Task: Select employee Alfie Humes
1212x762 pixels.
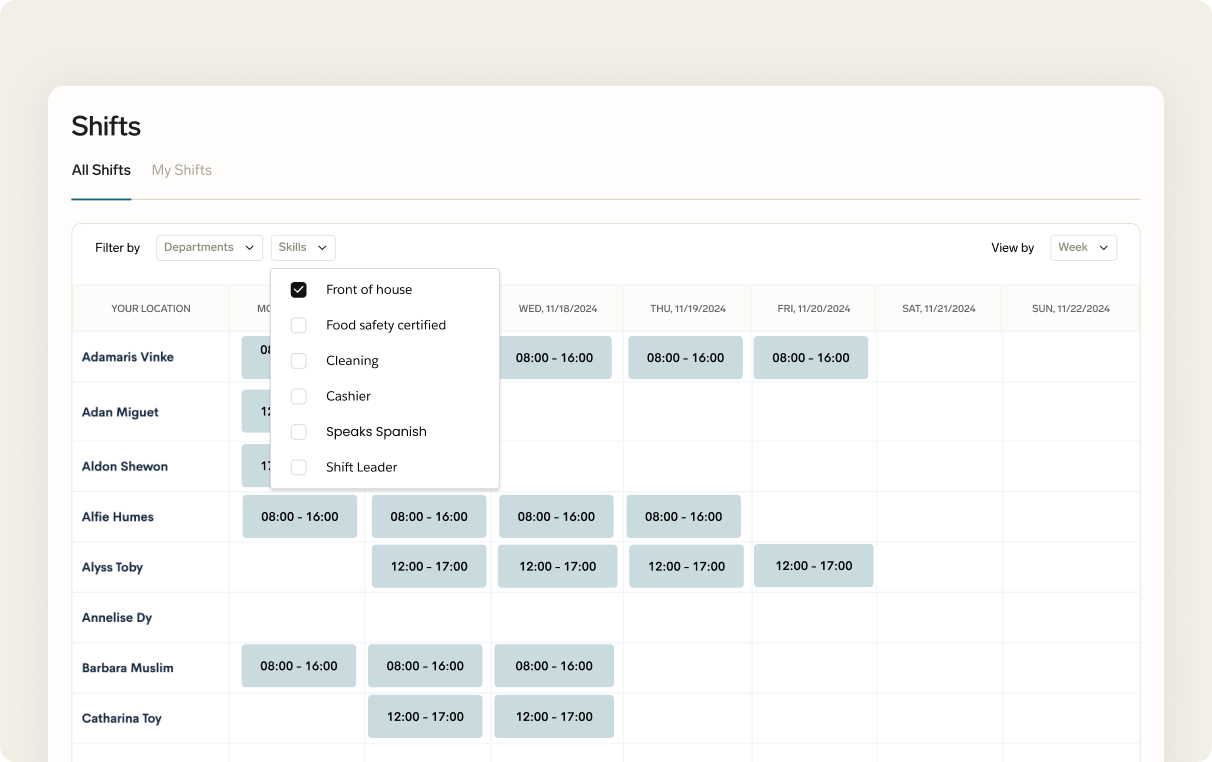Action: 118,517
